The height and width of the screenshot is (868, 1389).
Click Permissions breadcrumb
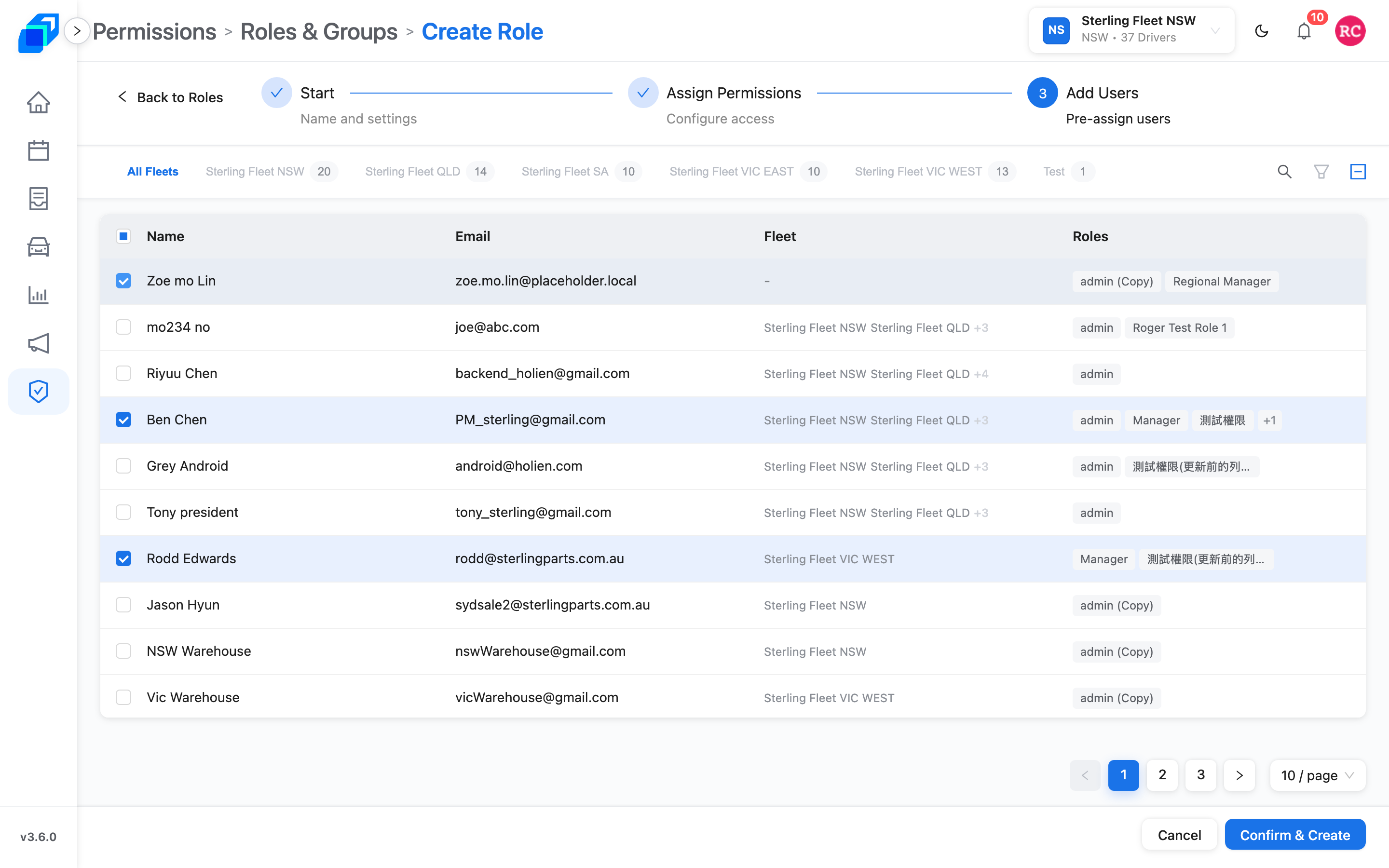154,31
